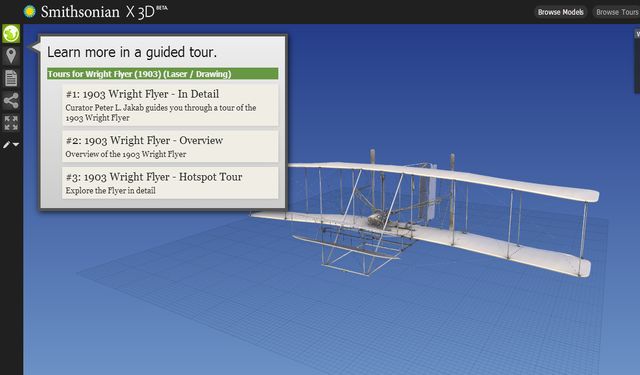Click the green Tours for Wright Flyer header
Viewport: 640px width, 375px height.
[162, 74]
